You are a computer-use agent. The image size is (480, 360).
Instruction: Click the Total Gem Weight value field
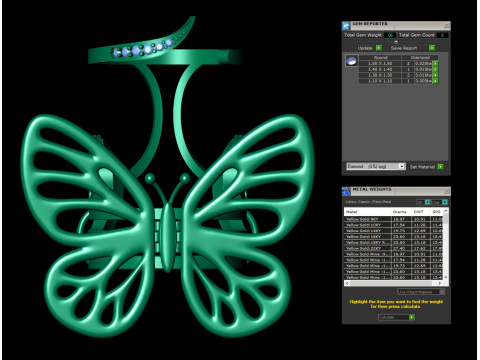(390, 35)
